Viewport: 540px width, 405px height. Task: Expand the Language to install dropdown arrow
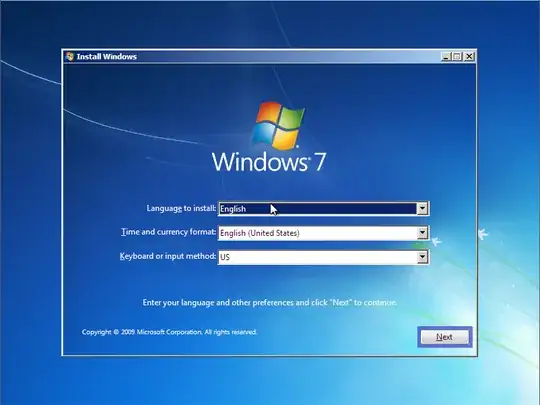point(422,208)
